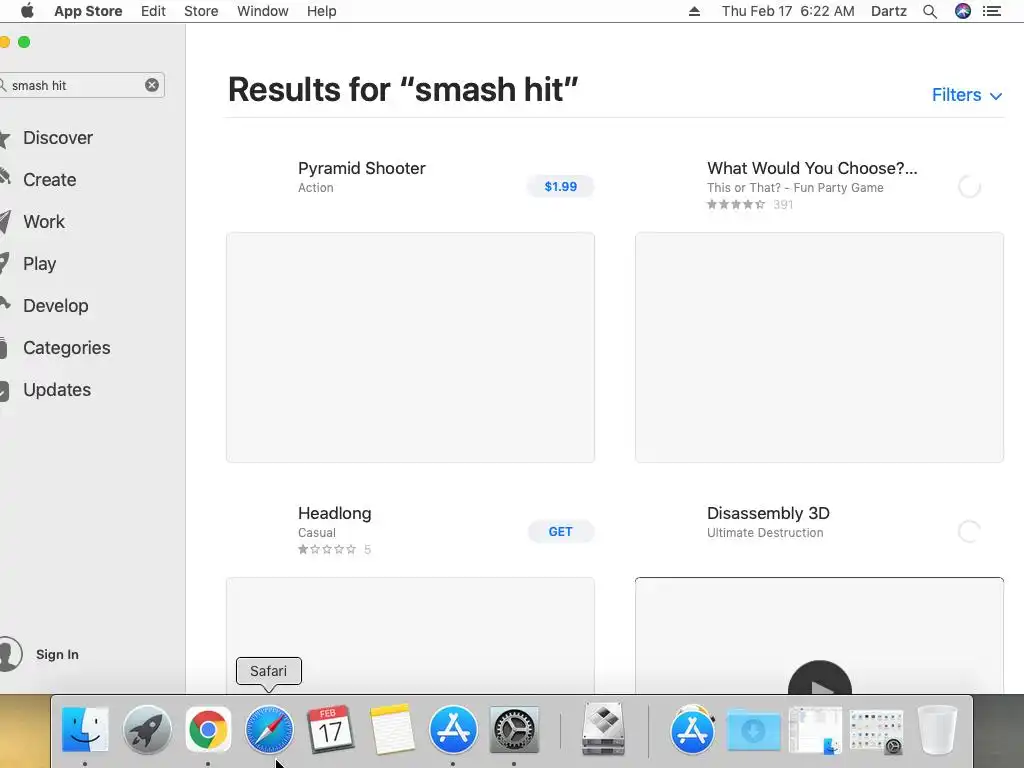This screenshot has height=768, width=1024.
Task: Click the Headlong one-star rating
Action: pos(327,549)
